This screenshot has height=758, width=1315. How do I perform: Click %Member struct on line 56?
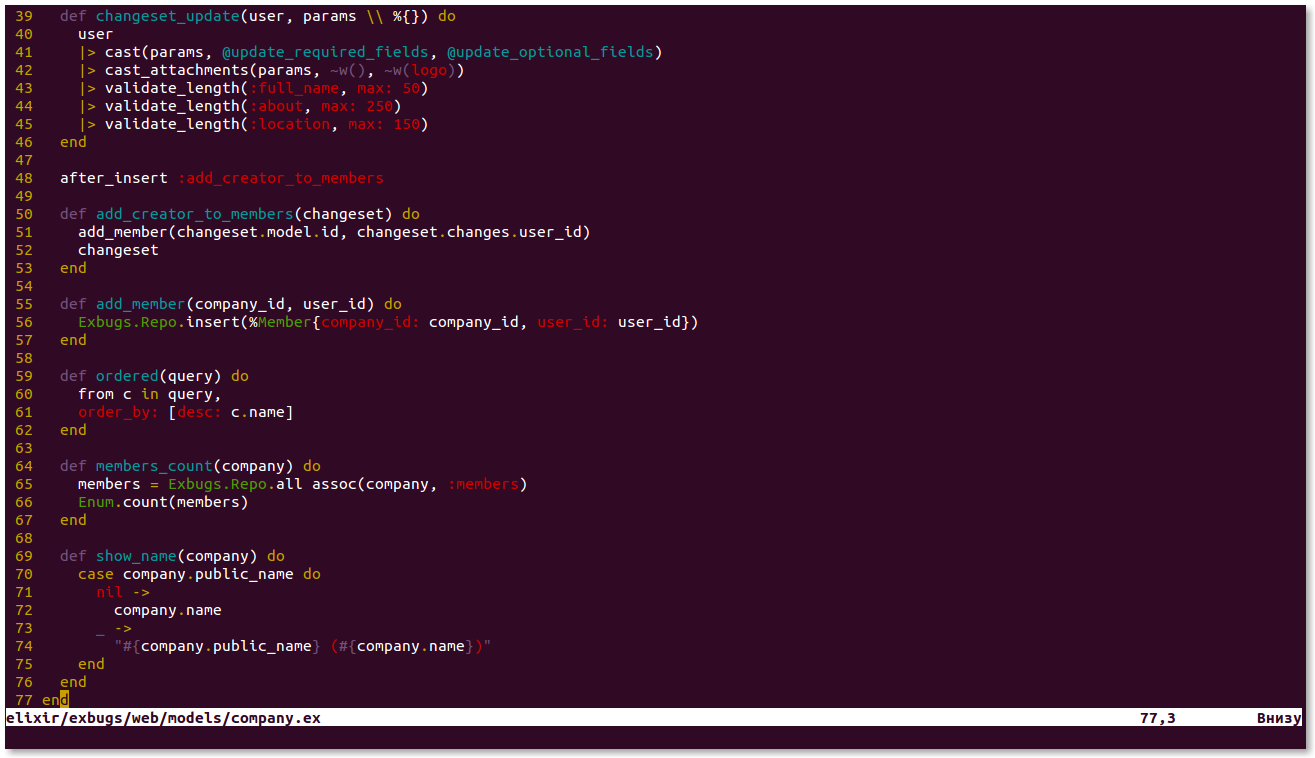(280, 322)
